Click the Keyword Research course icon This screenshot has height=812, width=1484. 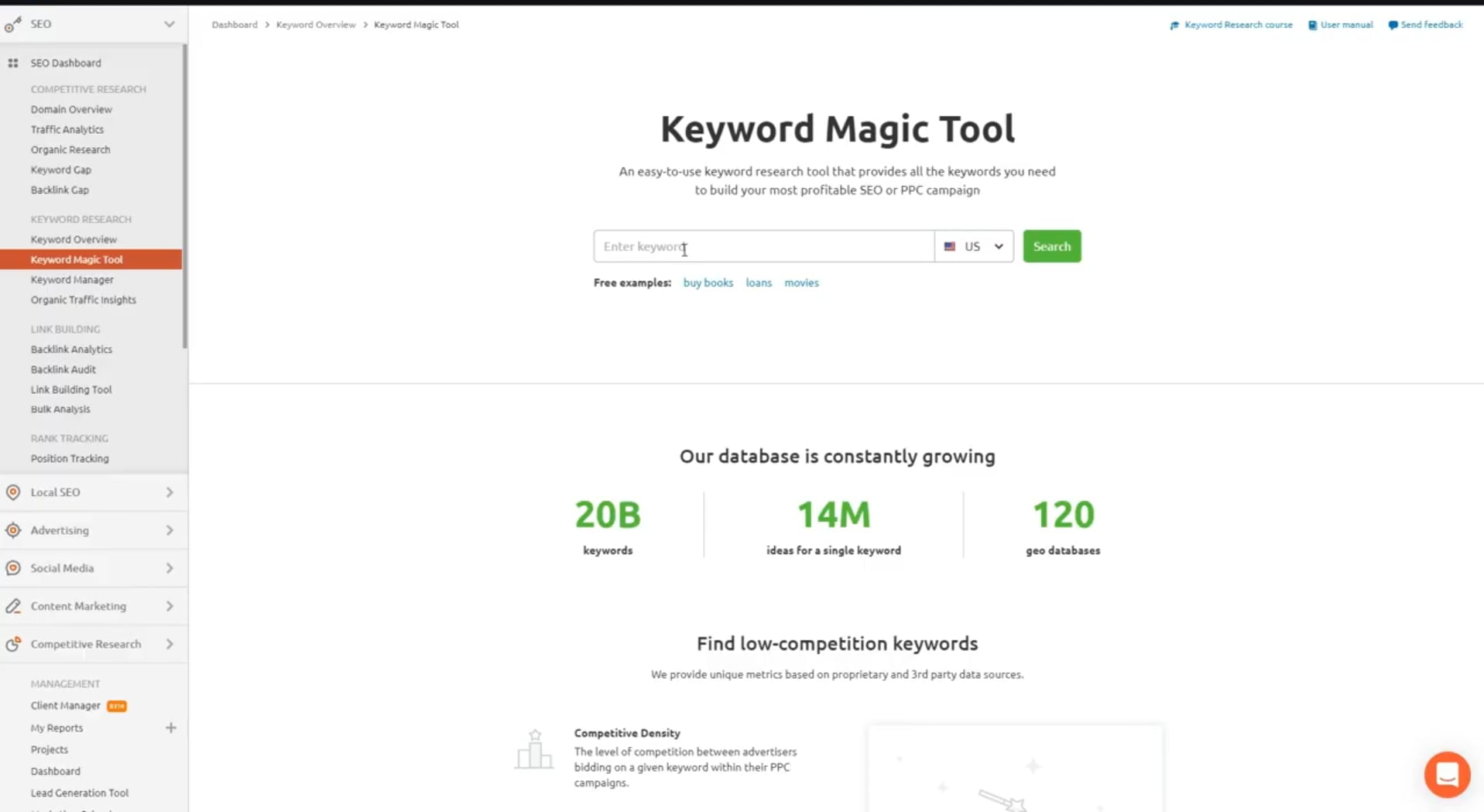click(1174, 26)
